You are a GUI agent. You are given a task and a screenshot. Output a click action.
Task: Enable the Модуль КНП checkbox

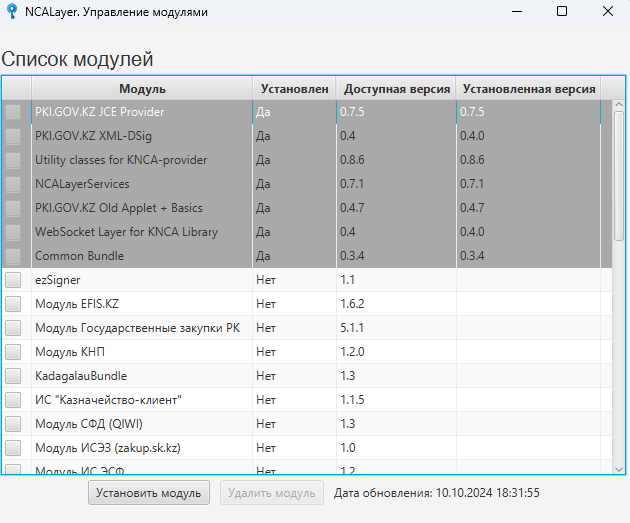click(x=13, y=352)
